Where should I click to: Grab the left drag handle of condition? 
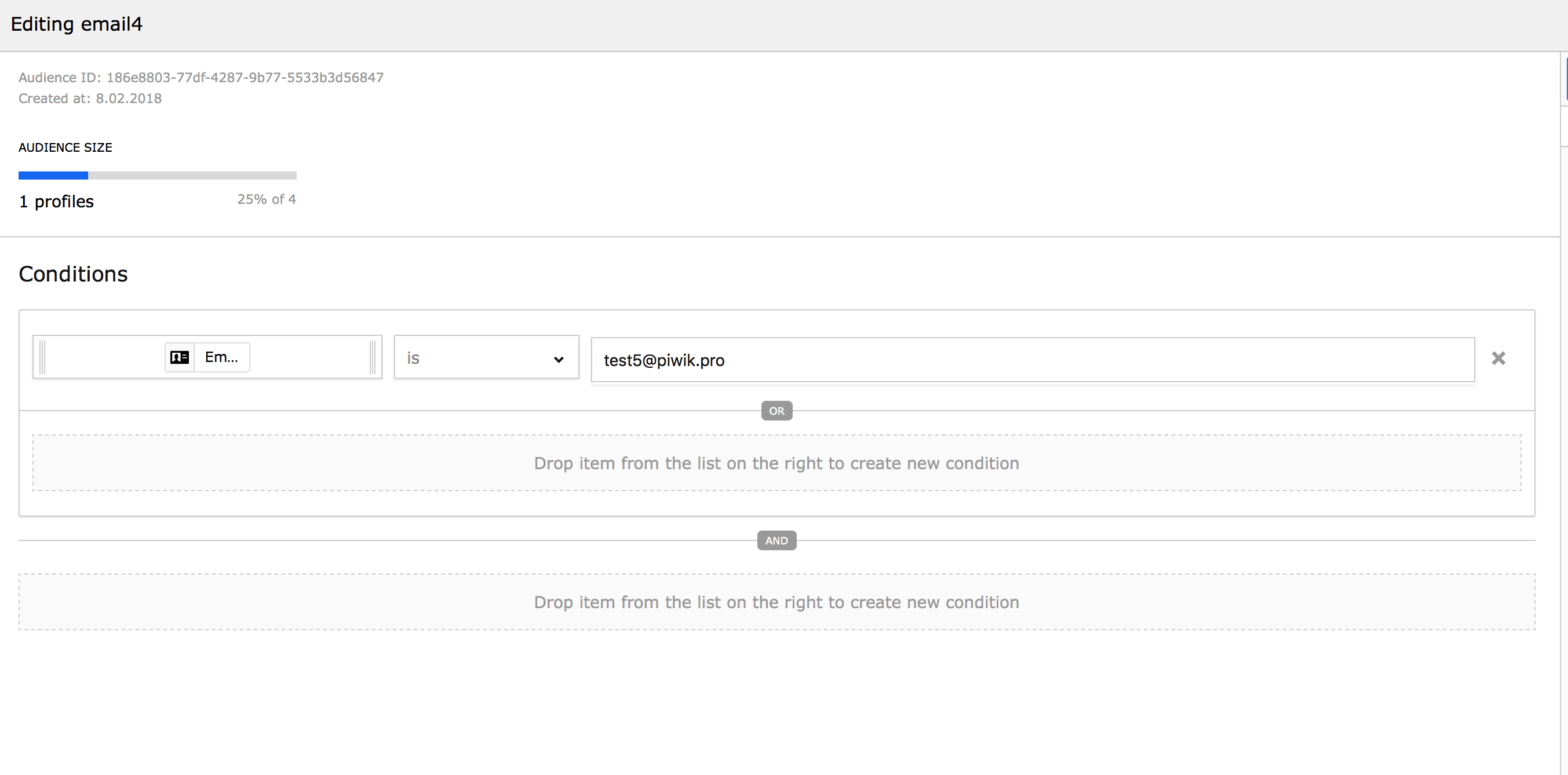(x=42, y=357)
